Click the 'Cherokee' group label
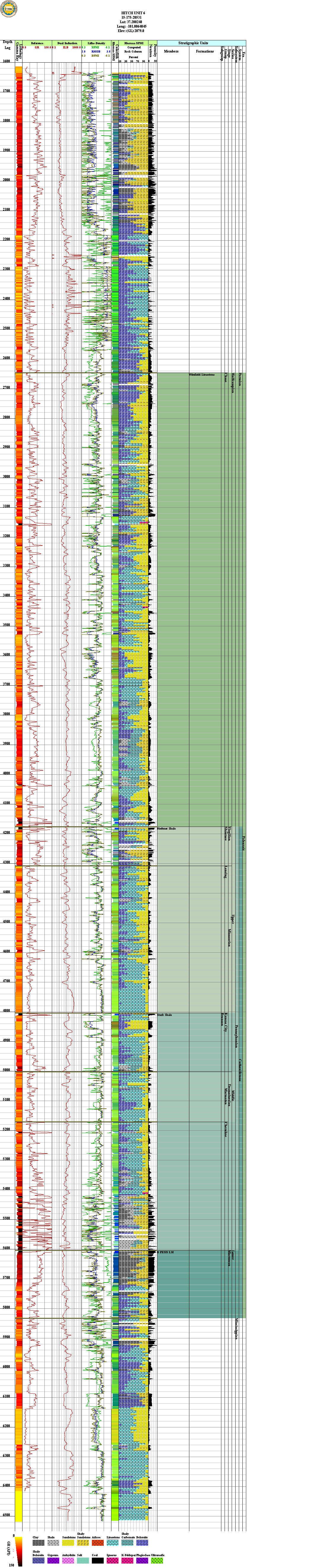The width and height of the screenshot is (320, 1568). (x=226, y=1130)
